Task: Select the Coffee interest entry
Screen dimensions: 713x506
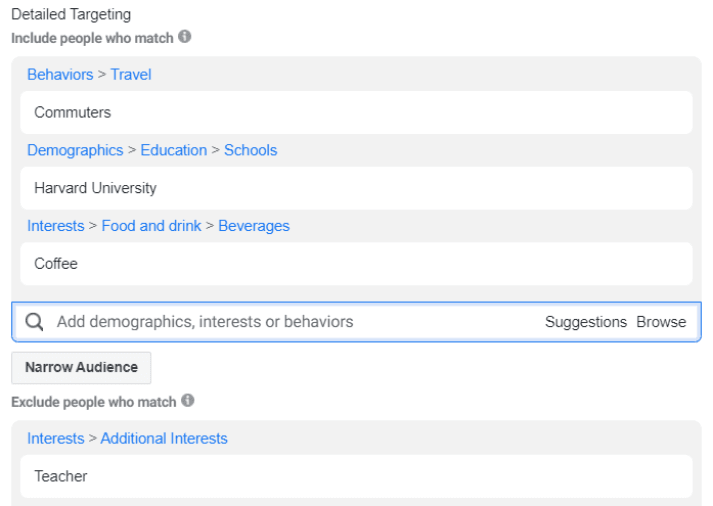Action: [56, 264]
